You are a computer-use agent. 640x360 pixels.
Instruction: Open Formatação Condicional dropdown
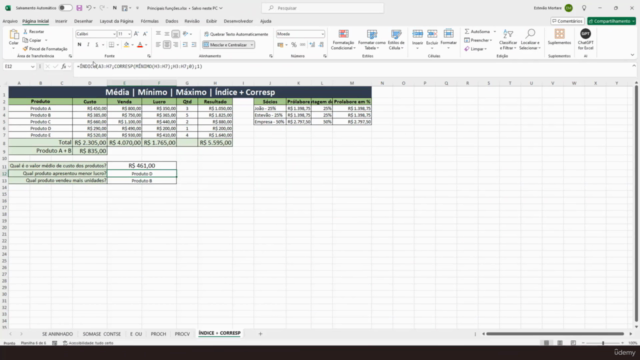pos(343,40)
